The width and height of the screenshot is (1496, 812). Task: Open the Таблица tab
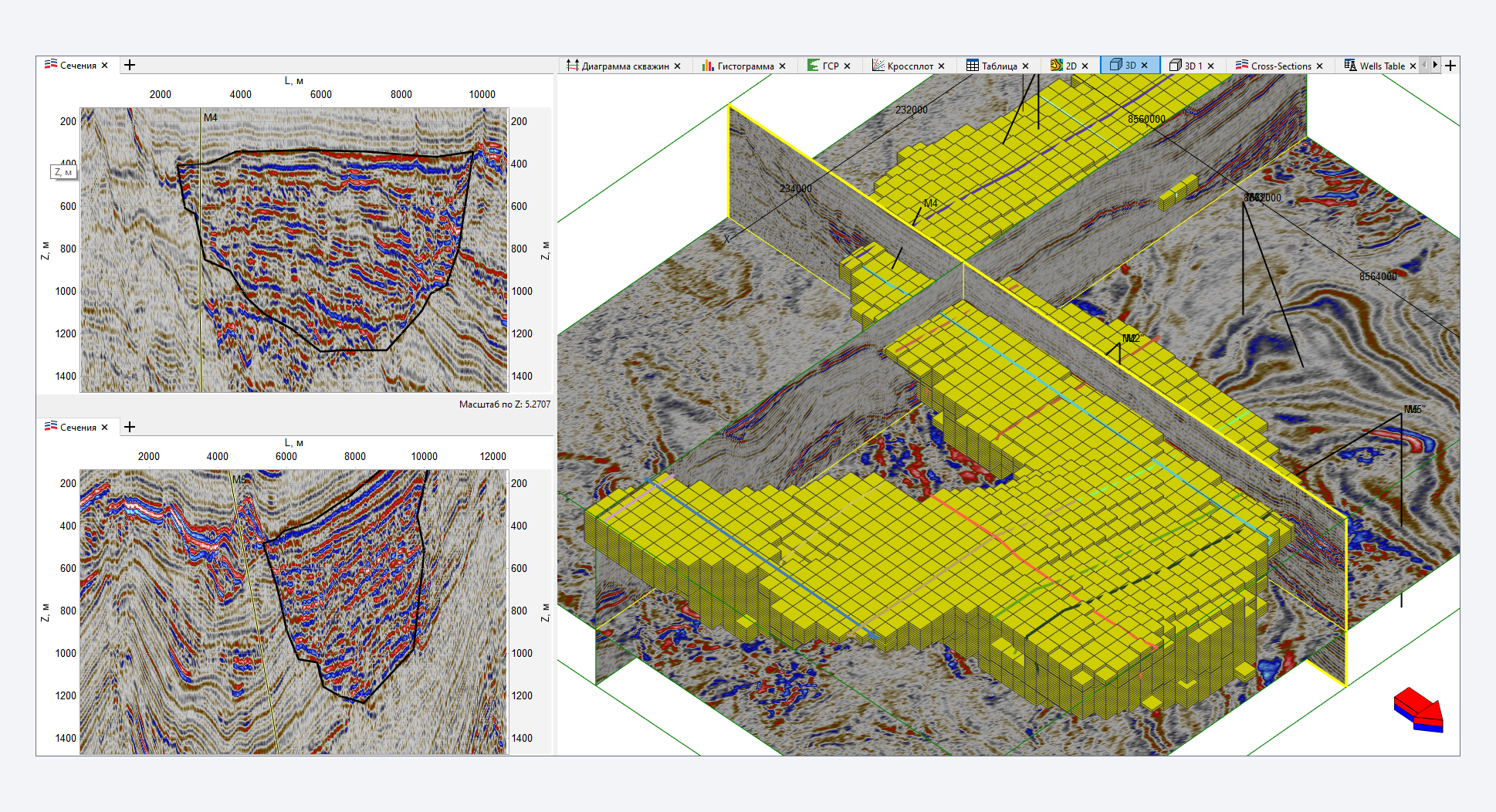[x=998, y=66]
